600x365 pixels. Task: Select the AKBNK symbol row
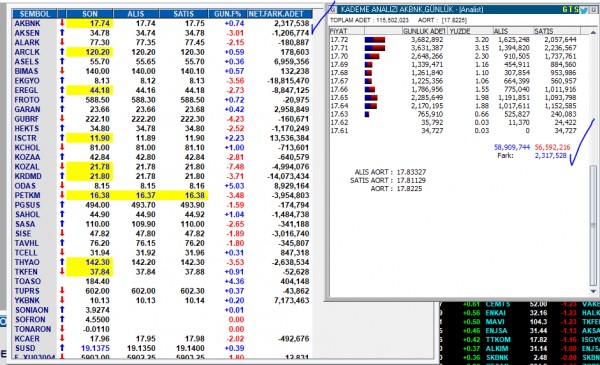click(162, 23)
